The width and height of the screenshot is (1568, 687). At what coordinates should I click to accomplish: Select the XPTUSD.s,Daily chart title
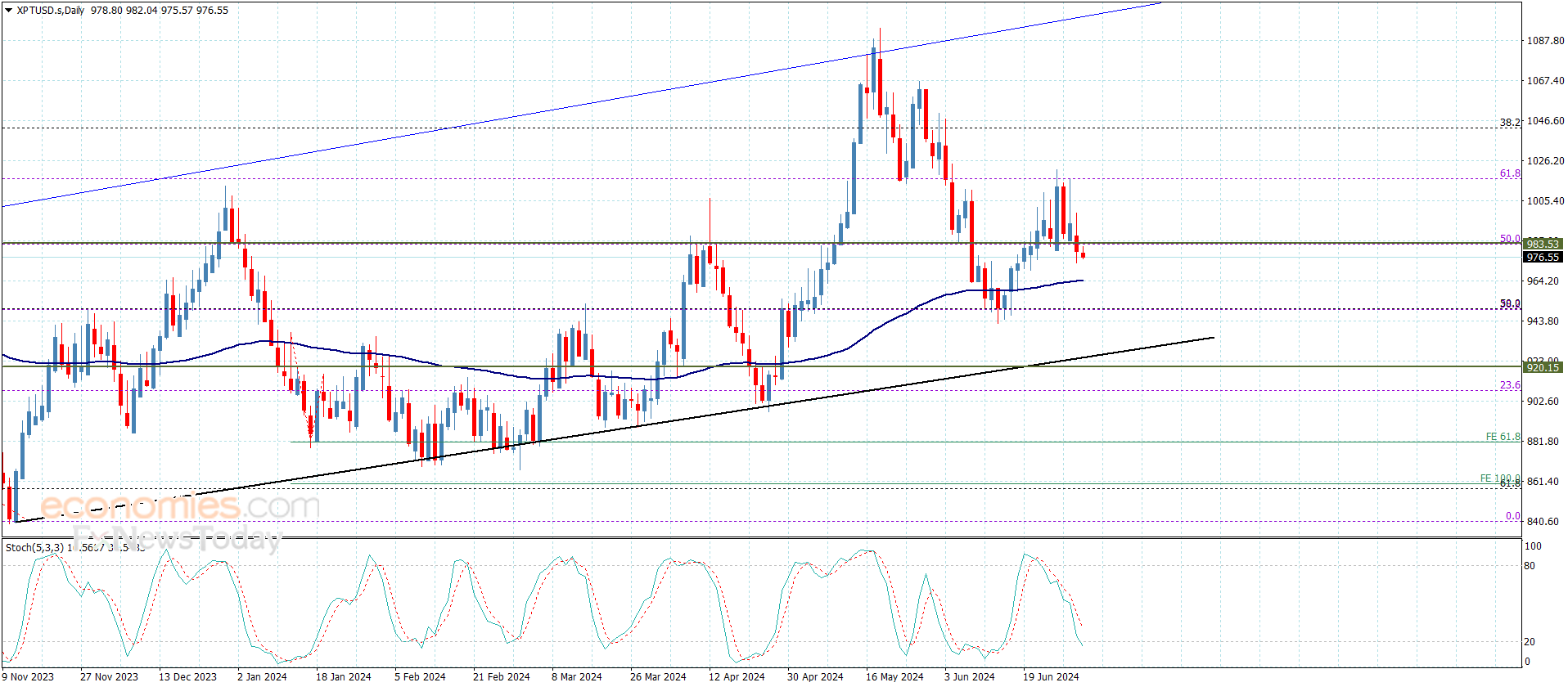coord(50,11)
